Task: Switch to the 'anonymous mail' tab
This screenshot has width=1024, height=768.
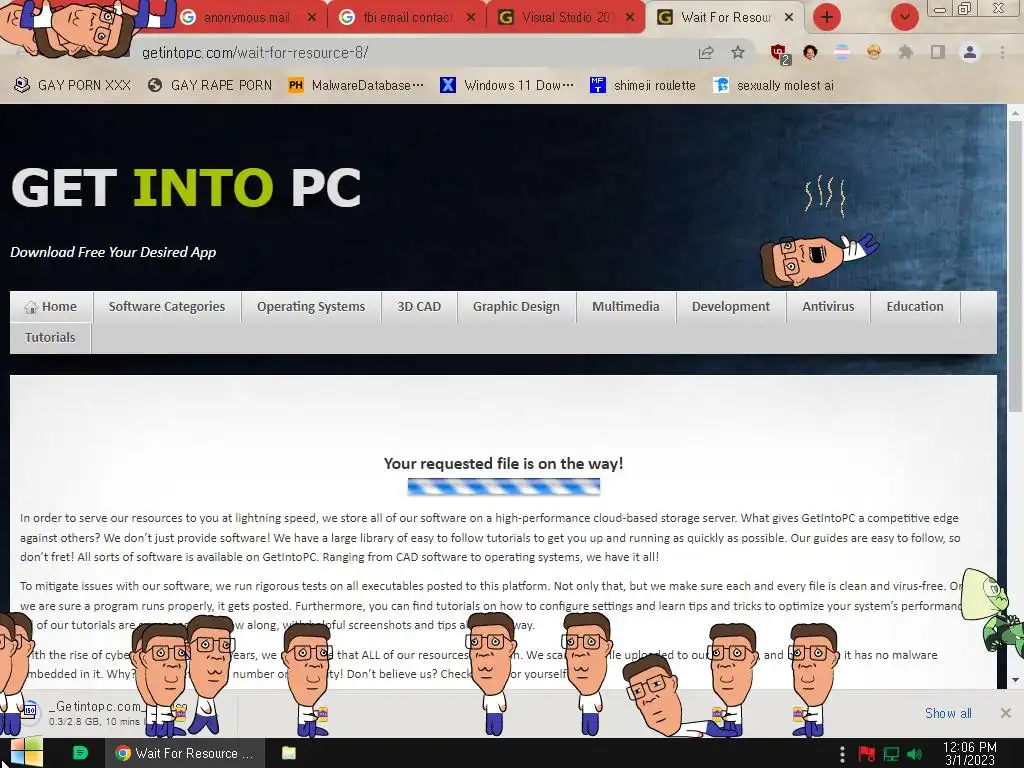Action: 245,18
